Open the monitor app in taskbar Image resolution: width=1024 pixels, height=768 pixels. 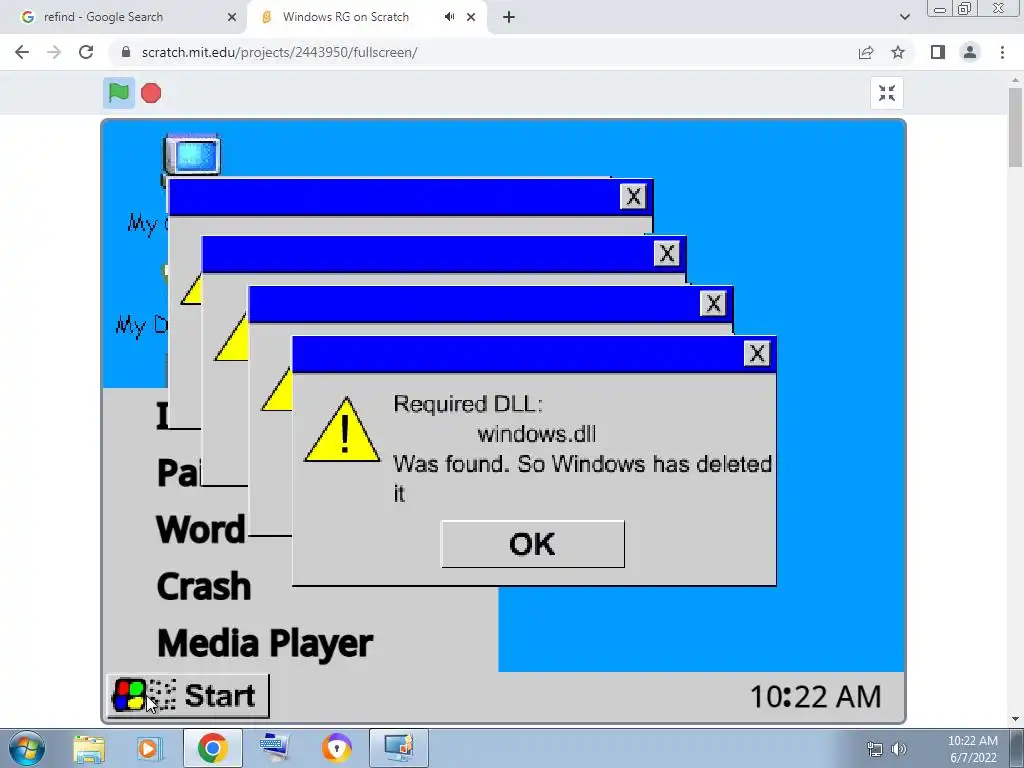[x=399, y=748]
